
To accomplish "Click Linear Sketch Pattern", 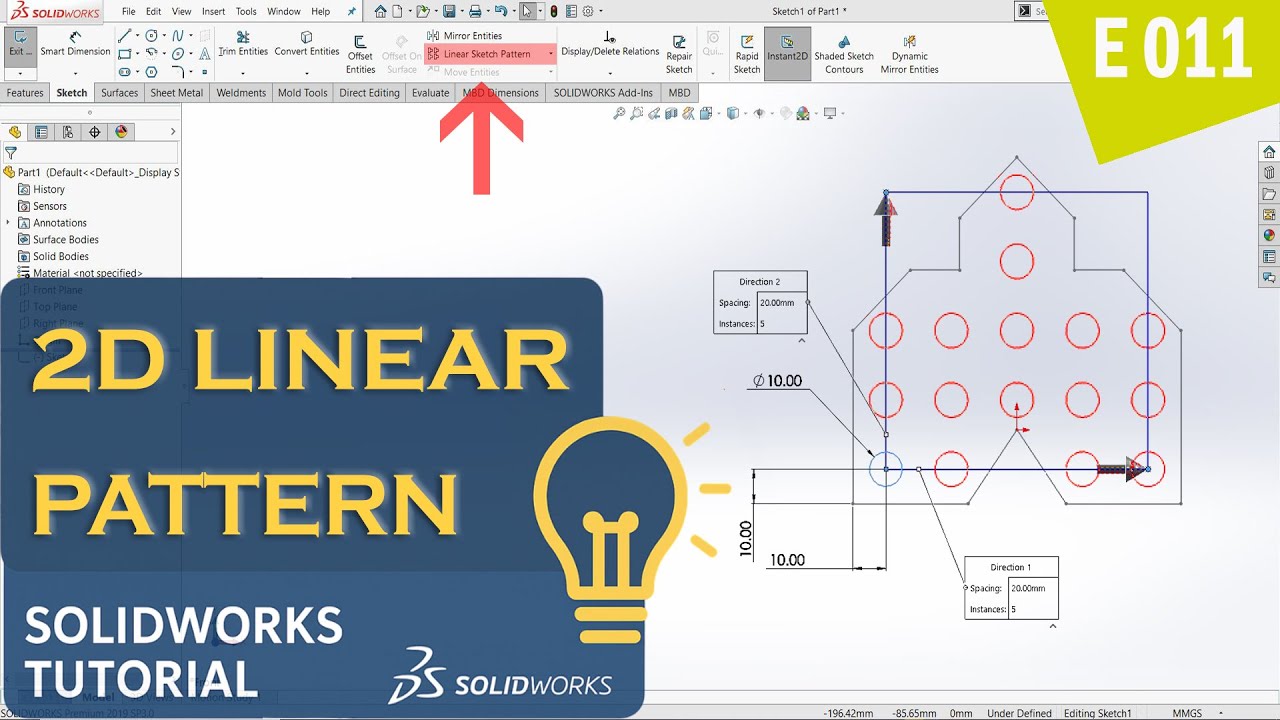I will (x=486, y=54).
